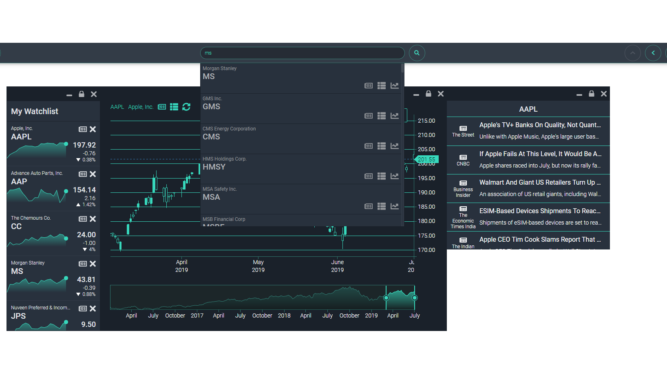The height and width of the screenshot is (375, 667).
Task: Minimize the AAPL news window
Action: (x=579, y=94)
